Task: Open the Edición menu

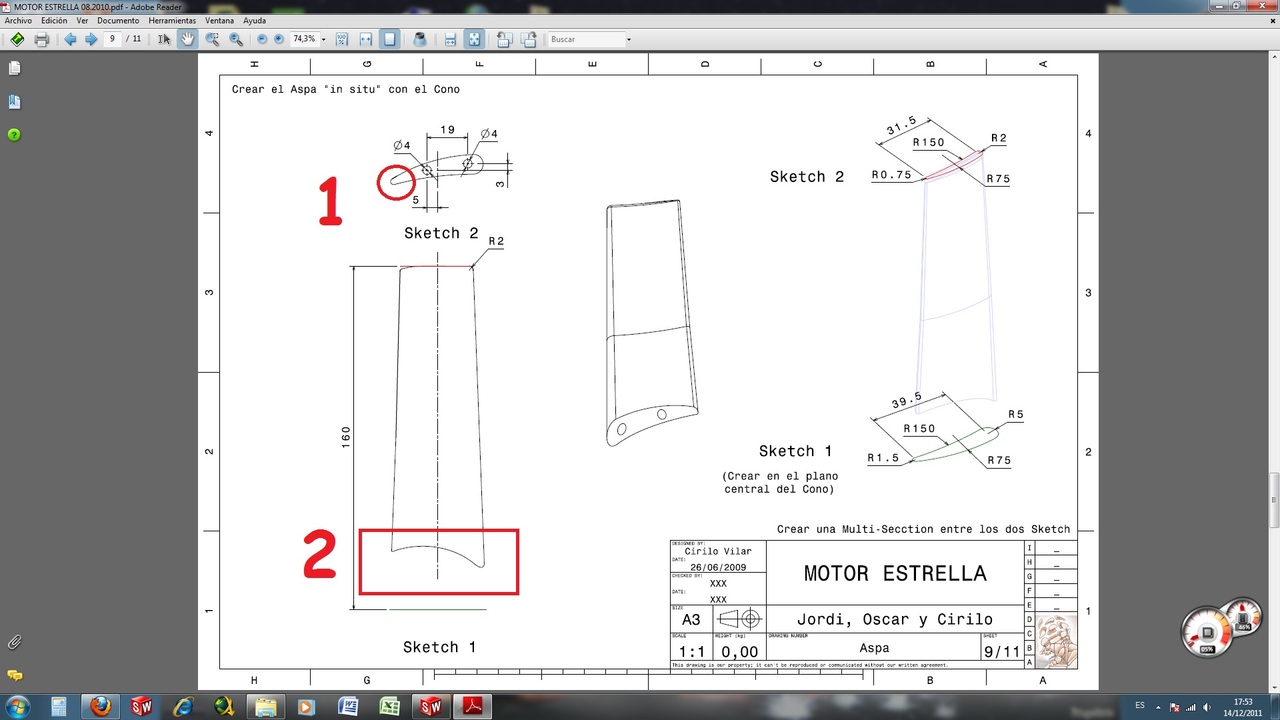Action: point(54,20)
